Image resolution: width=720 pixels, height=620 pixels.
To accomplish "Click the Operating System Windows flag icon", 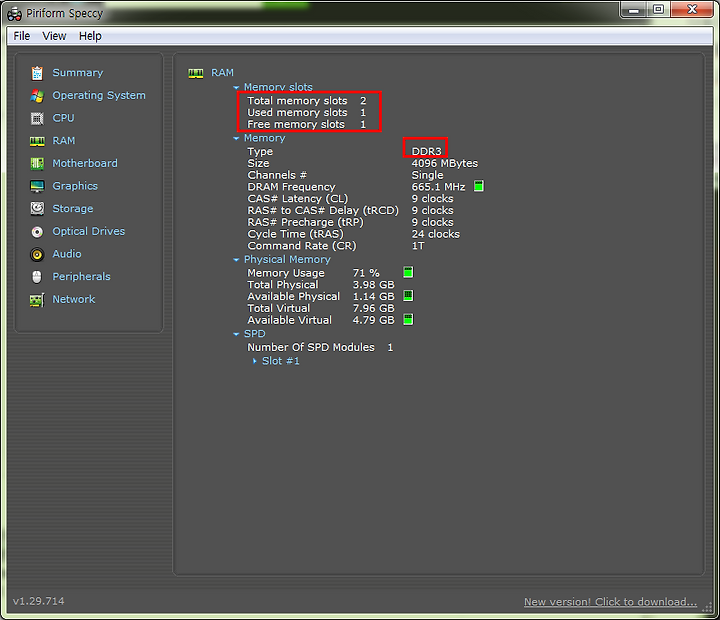I will pyautogui.click(x=37, y=96).
